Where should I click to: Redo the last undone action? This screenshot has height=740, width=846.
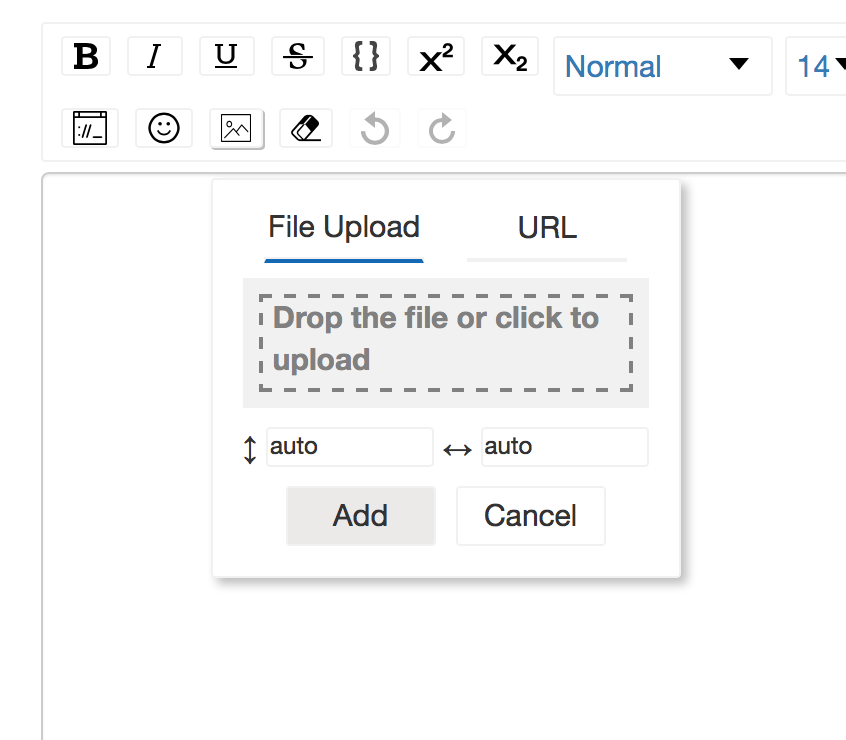tap(441, 128)
